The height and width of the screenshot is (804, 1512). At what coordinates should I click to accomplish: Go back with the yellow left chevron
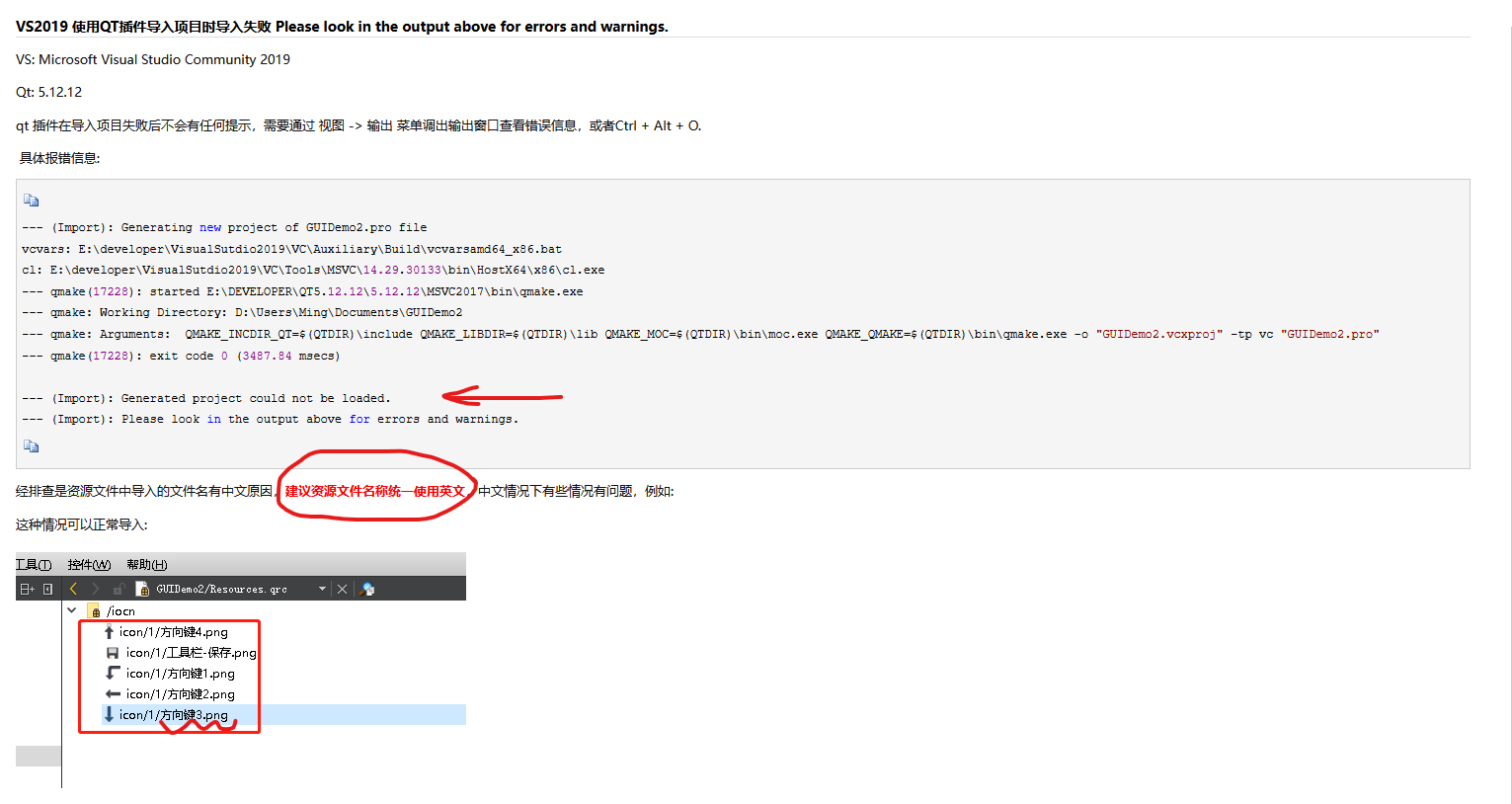tap(73, 589)
